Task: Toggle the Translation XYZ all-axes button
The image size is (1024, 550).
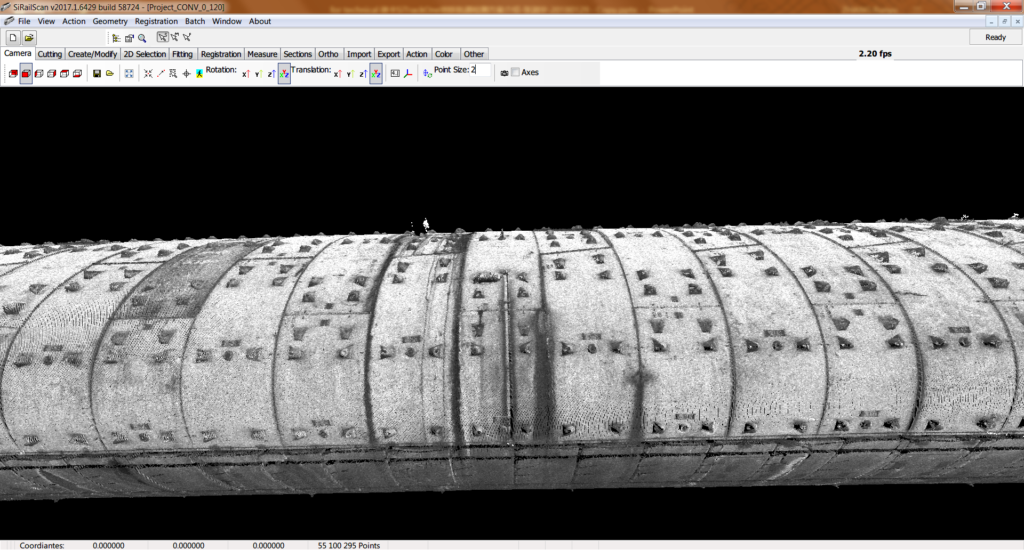Action: pyautogui.click(x=375, y=73)
